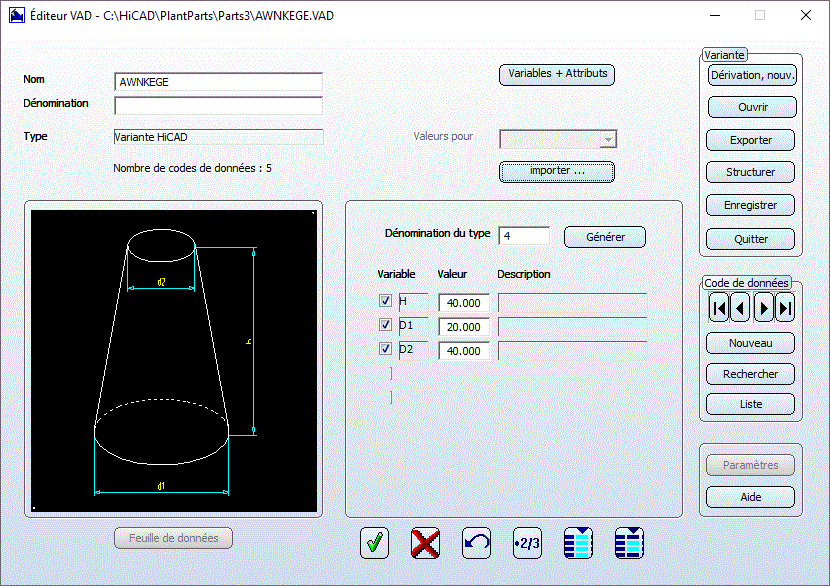The width and height of the screenshot is (830, 586).
Task: Click the red X cancel icon
Action: click(x=426, y=543)
